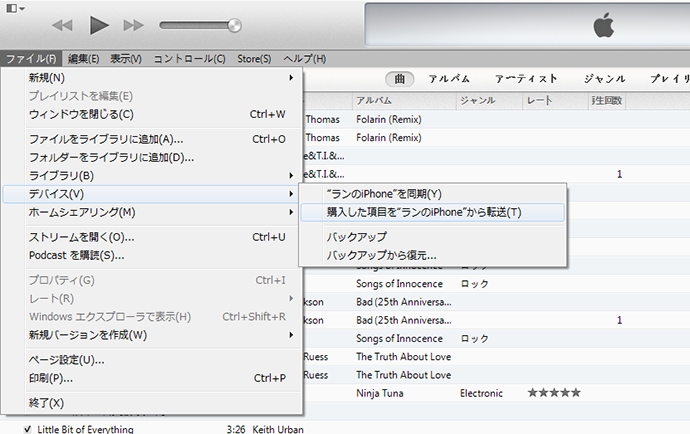Choose ページ設定(U)...
Viewport: 690px width, 434px height.
click(152, 360)
